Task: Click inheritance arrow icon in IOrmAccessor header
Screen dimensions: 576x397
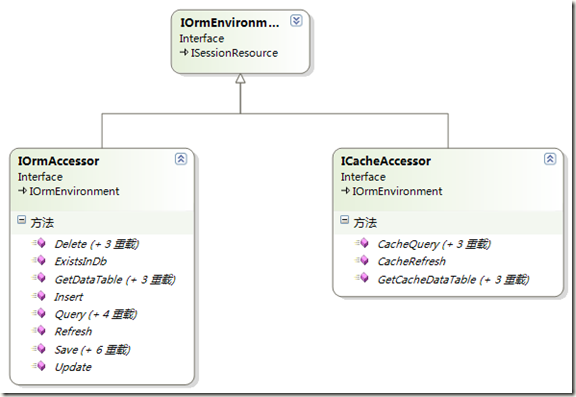Action: tap(22, 191)
